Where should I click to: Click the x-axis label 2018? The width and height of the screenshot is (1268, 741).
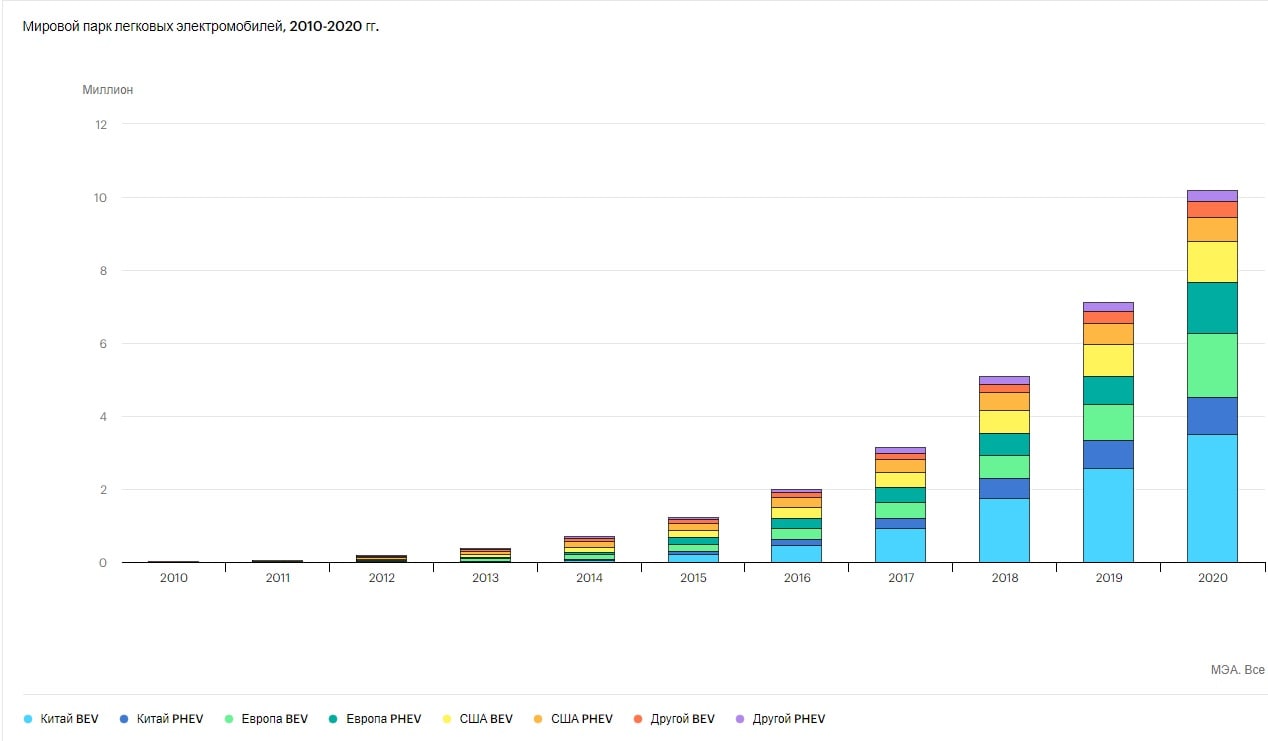click(1005, 578)
